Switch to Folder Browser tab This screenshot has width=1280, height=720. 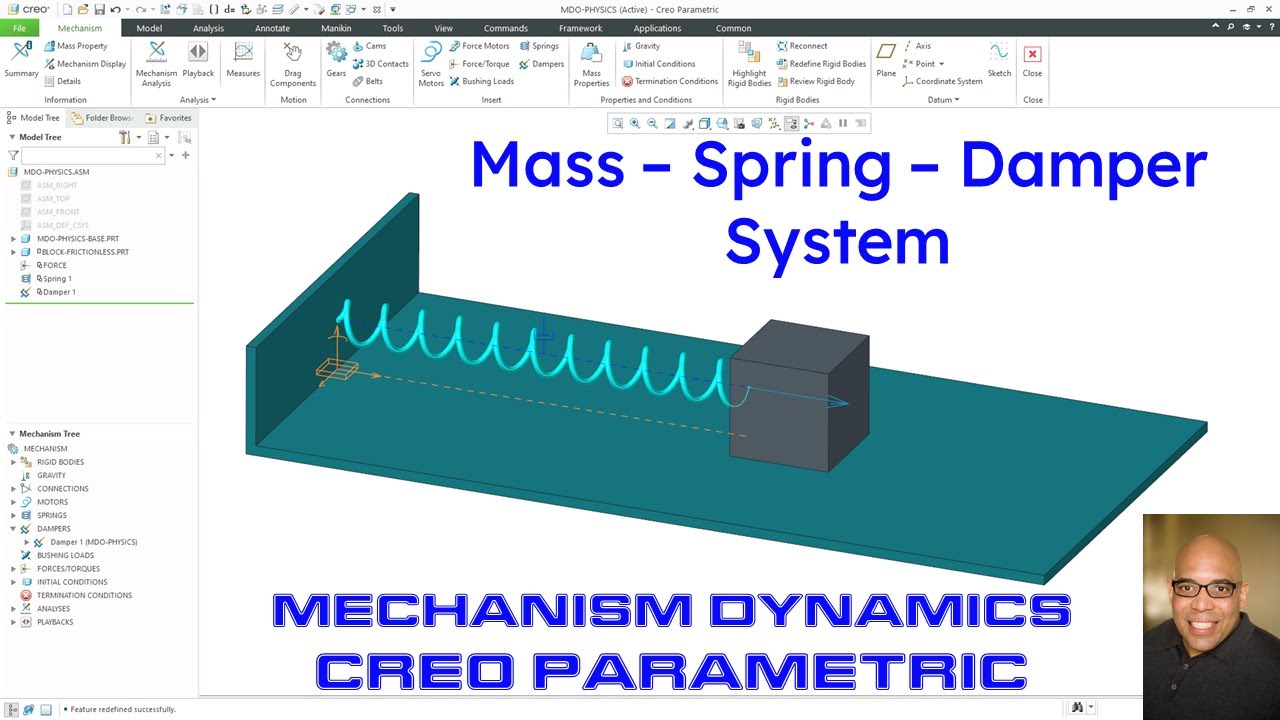click(102, 118)
